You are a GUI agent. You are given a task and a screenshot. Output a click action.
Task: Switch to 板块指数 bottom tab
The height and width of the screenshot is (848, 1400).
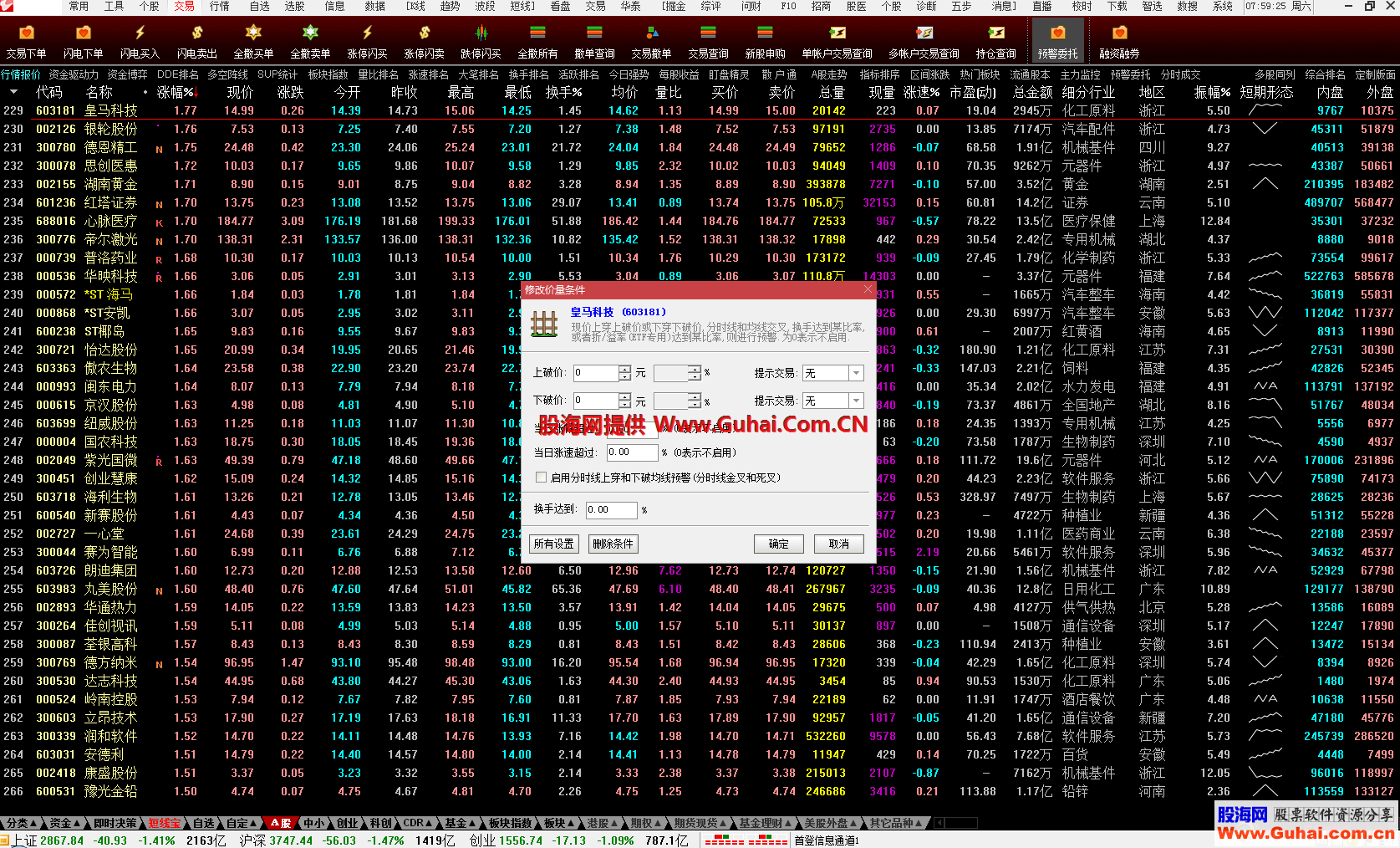tap(510, 823)
